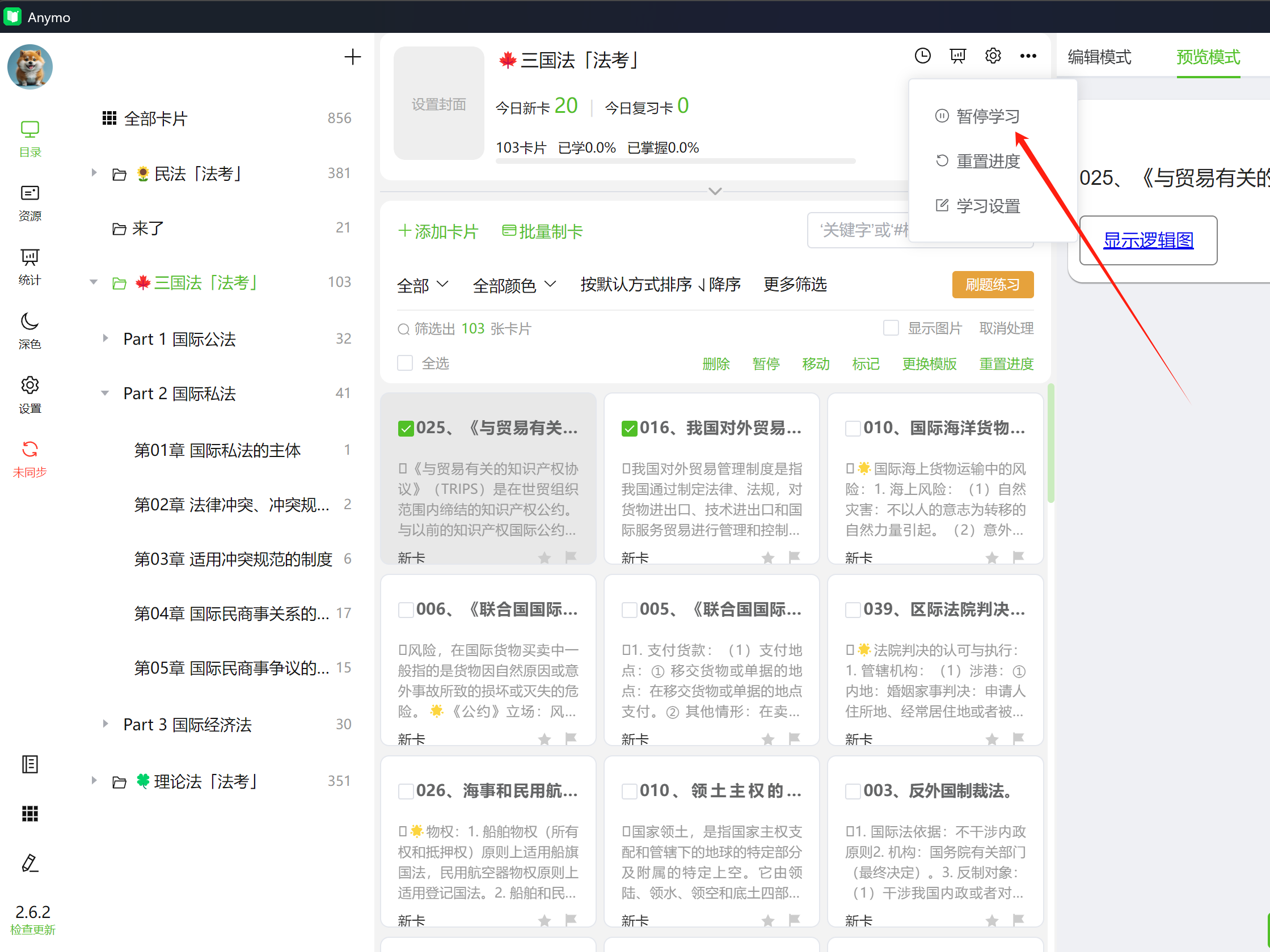The image size is (1270, 952).
Task: Open the deck statistics presentation icon
Action: pyautogui.click(x=957, y=56)
